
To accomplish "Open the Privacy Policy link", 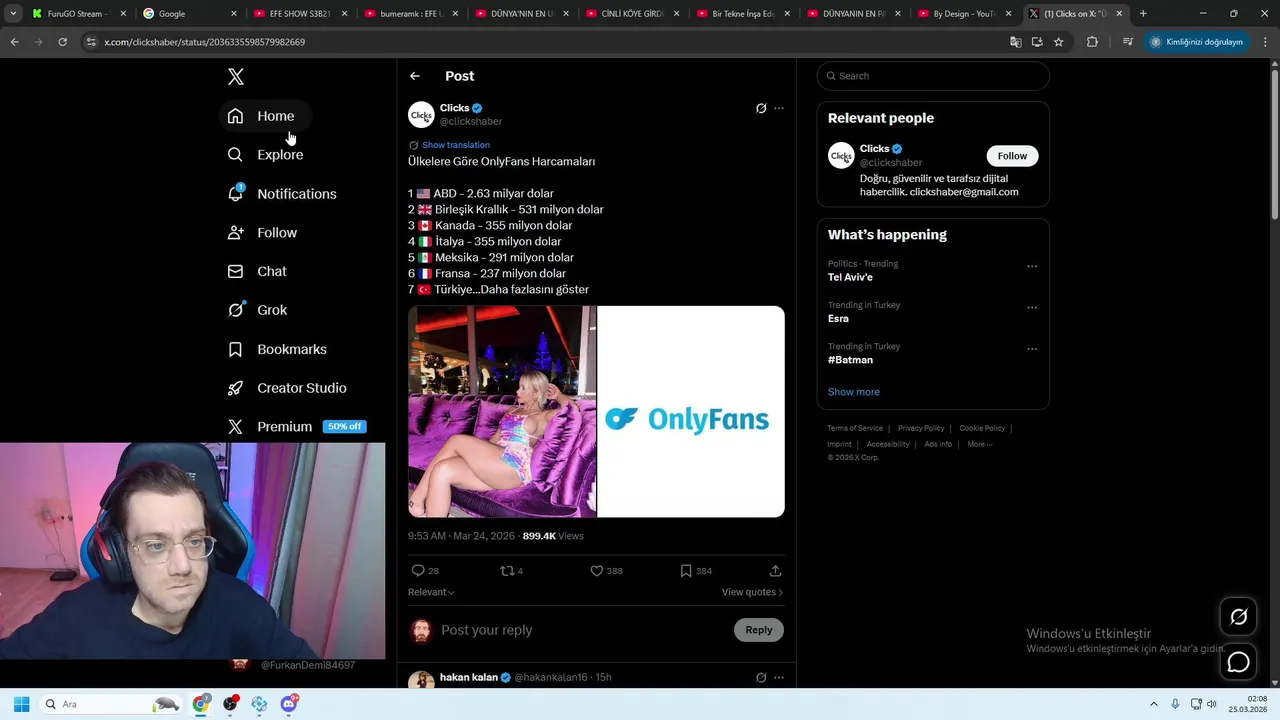I will [x=921, y=428].
